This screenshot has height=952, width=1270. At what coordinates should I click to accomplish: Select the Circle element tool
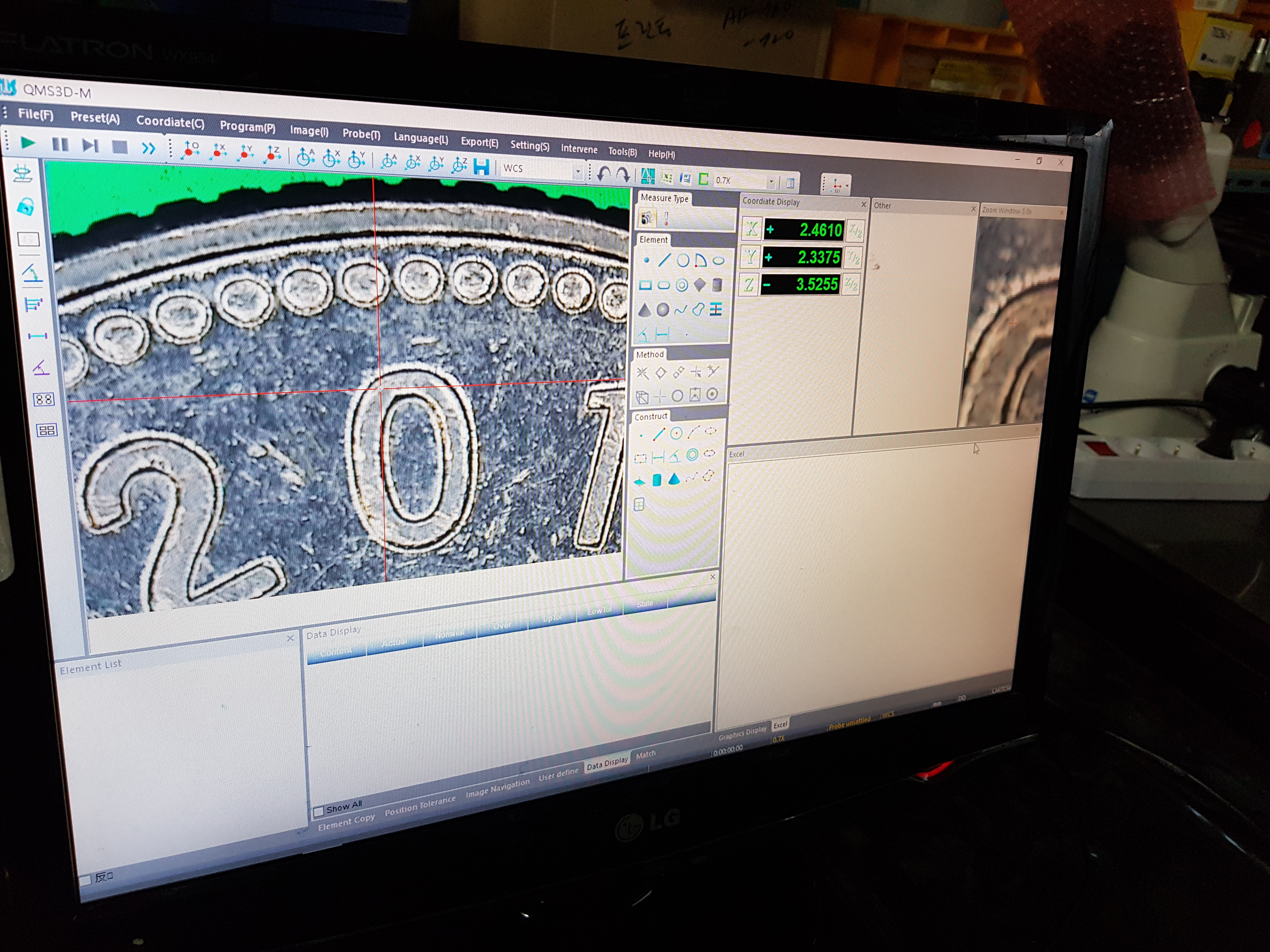pos(683,261)
